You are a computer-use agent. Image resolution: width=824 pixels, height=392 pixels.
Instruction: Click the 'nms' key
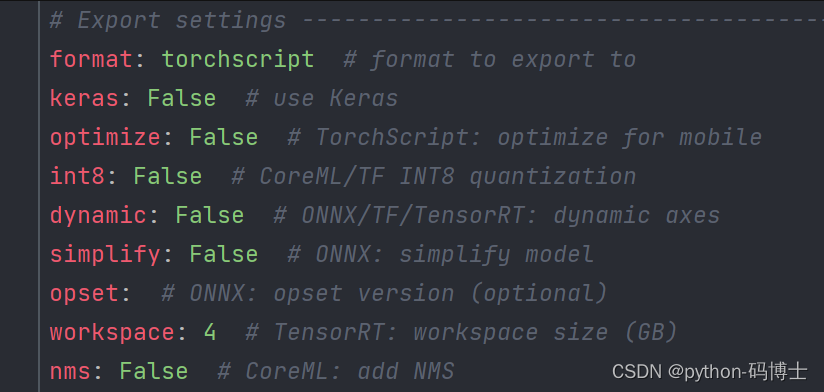[70, 373]
